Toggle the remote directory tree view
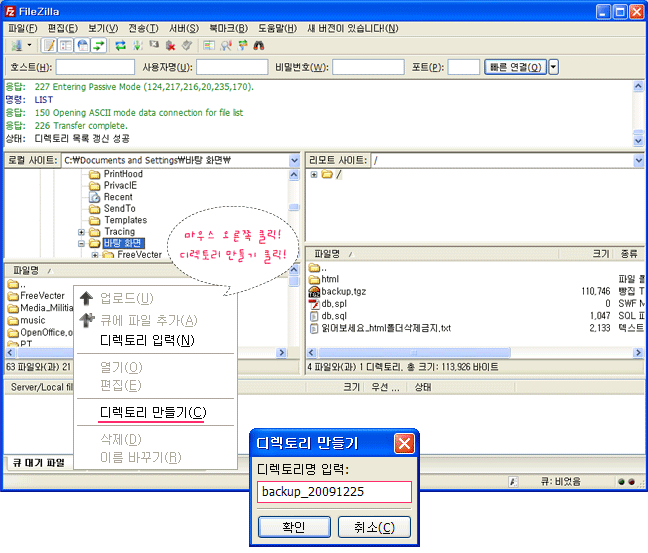 pos(83,45)
